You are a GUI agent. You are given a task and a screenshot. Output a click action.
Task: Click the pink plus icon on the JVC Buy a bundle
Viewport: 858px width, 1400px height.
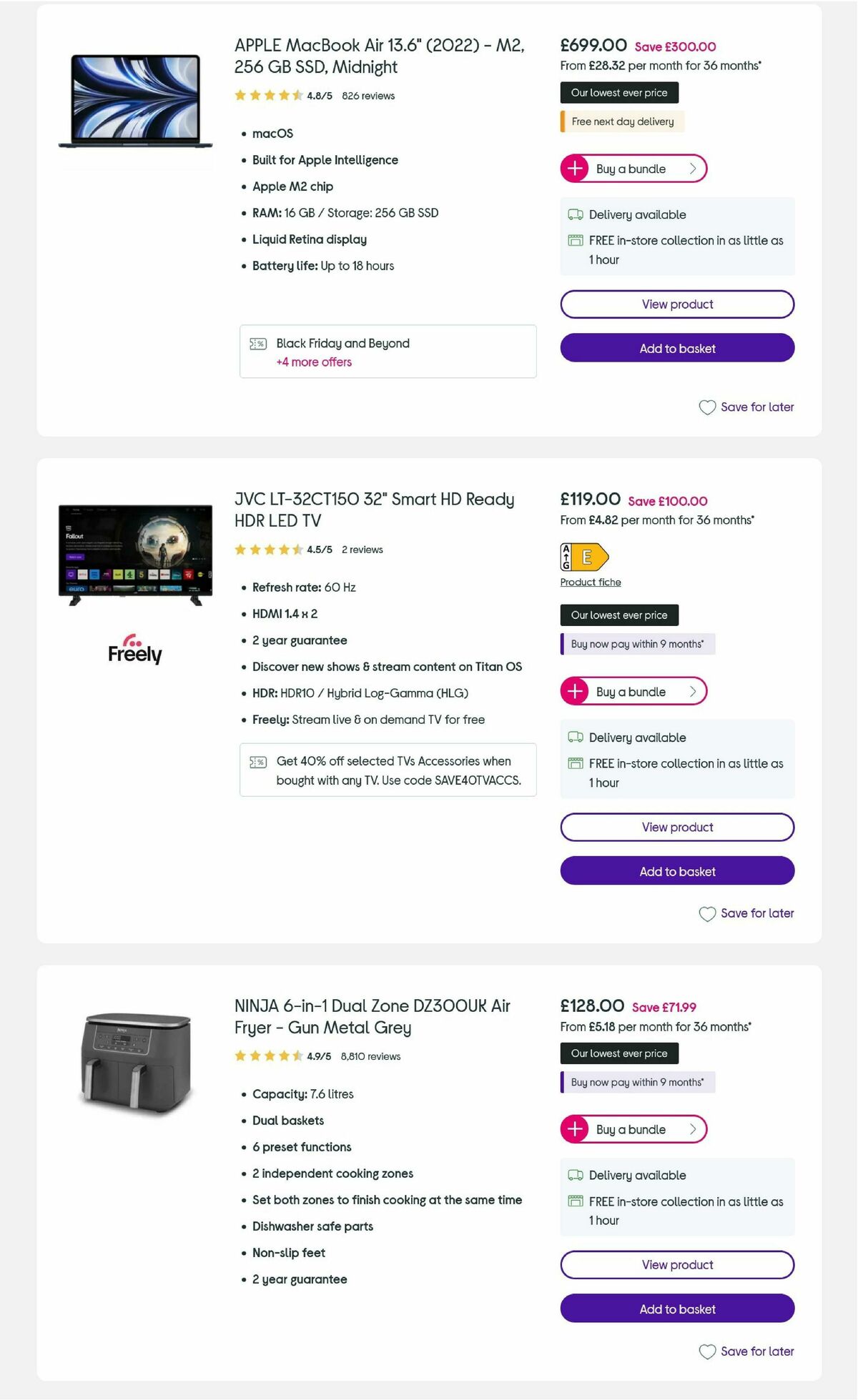pyautogui.click(x=575, y=691)
